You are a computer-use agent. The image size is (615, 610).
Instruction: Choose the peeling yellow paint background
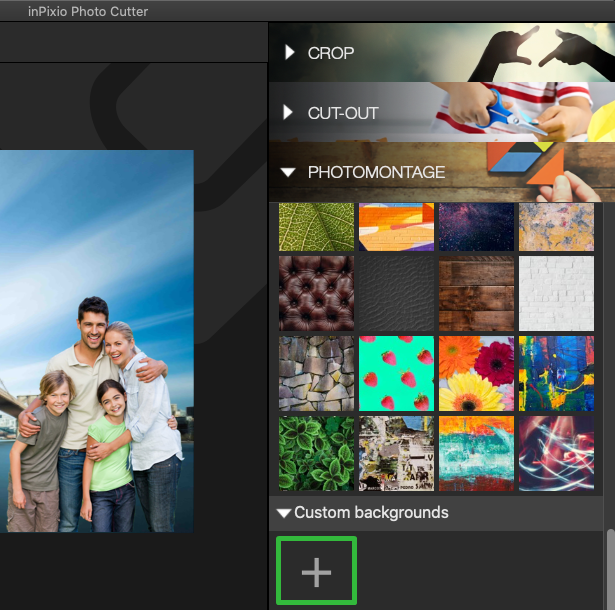click(x=557, y=227)
